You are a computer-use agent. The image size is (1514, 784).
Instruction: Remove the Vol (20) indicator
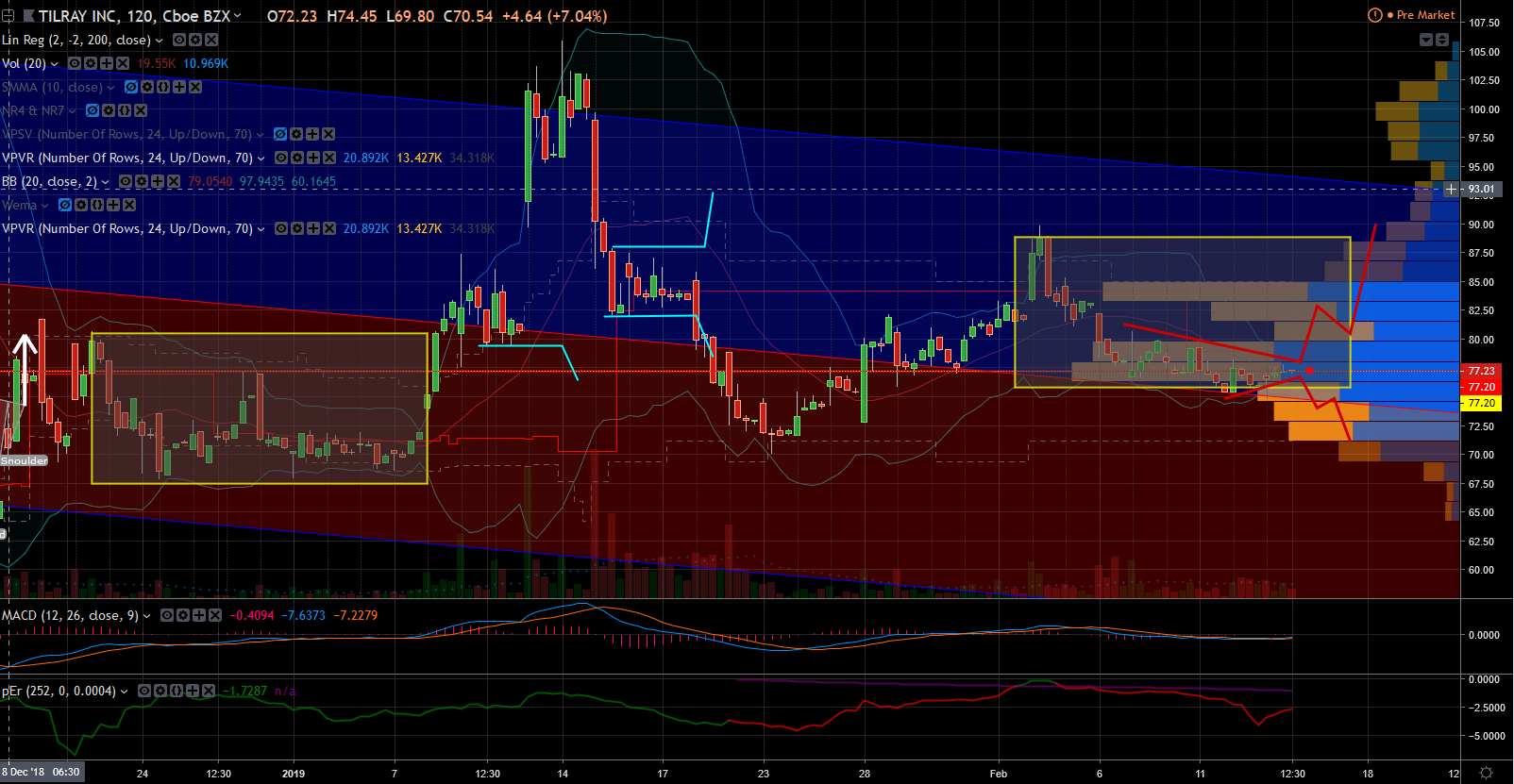pyautogui.click(x=123, y=63)
